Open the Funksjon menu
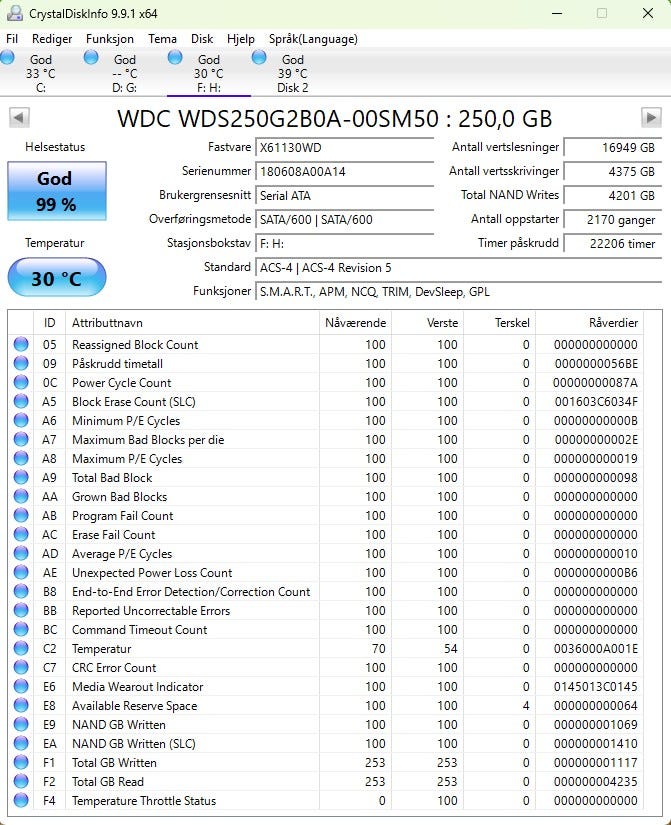The image size is (671, 825). [x=109, y=39]
